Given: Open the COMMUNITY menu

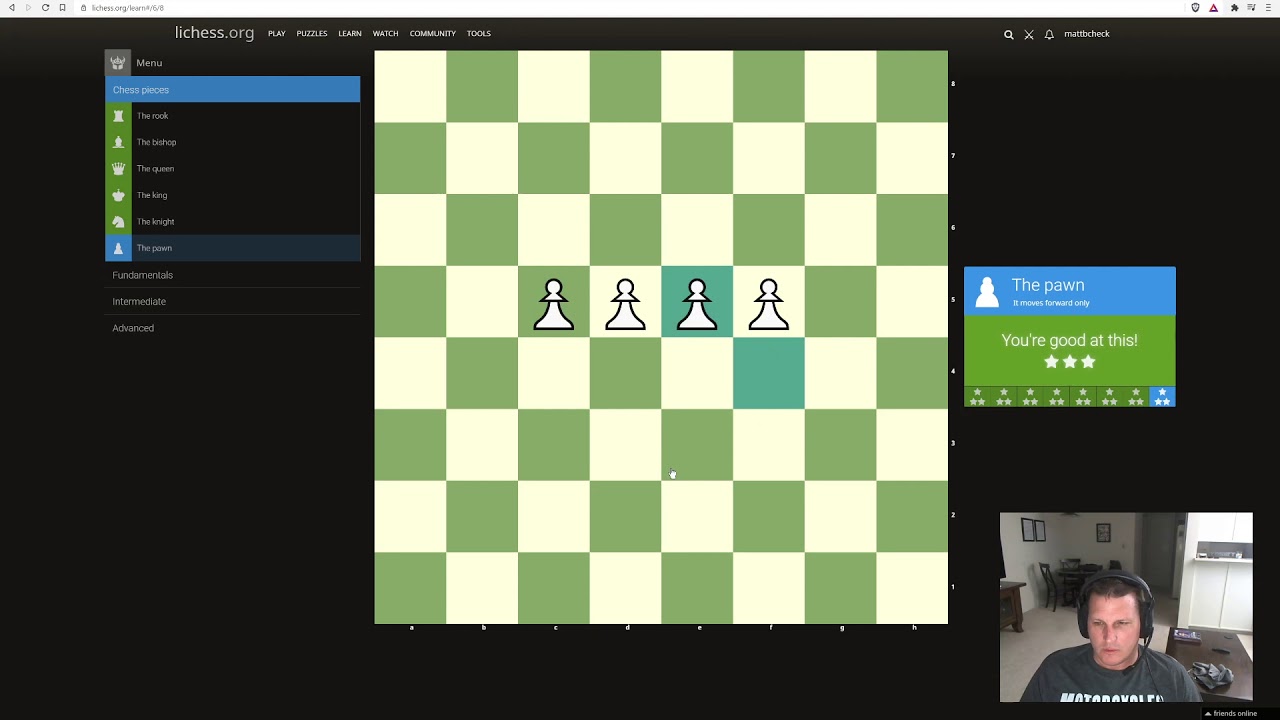Looking at the screenshot, I should coord(432,34).
